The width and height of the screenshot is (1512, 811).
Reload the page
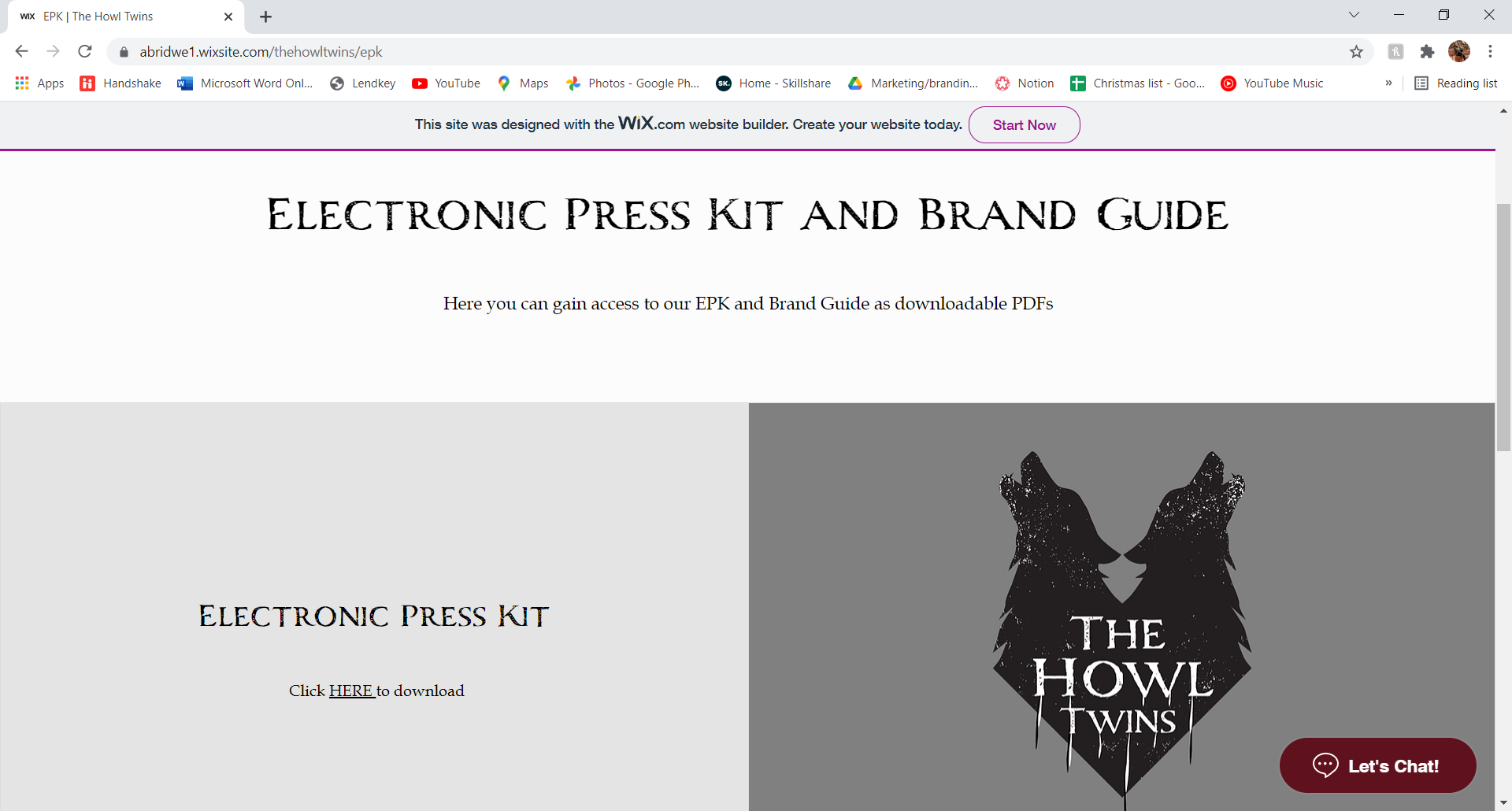(x=85, y=52)
